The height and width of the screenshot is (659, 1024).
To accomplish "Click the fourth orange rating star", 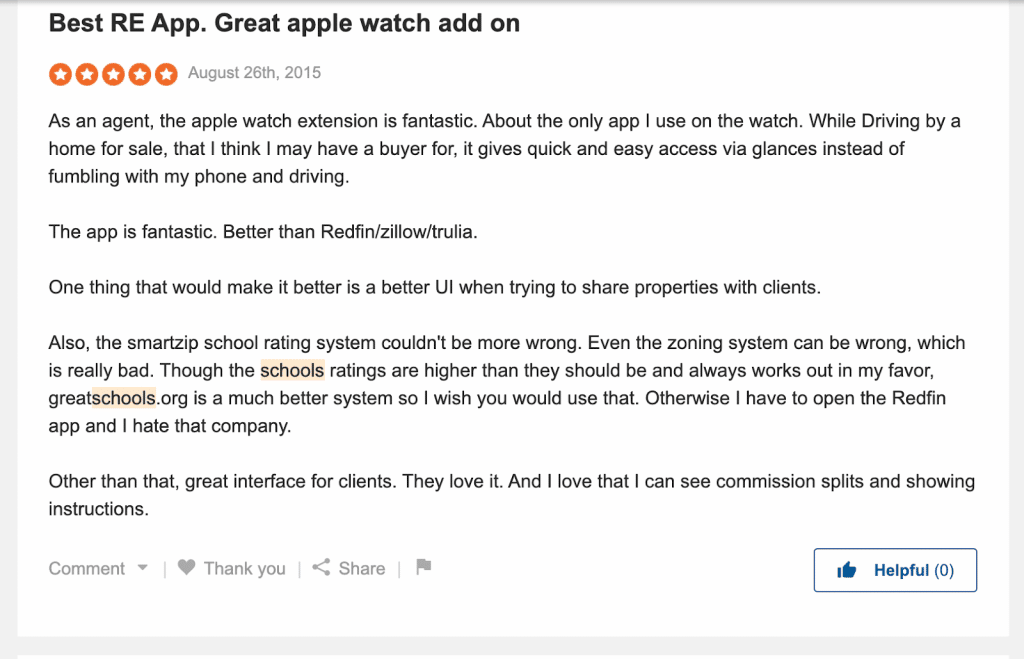I will point(139,74).
